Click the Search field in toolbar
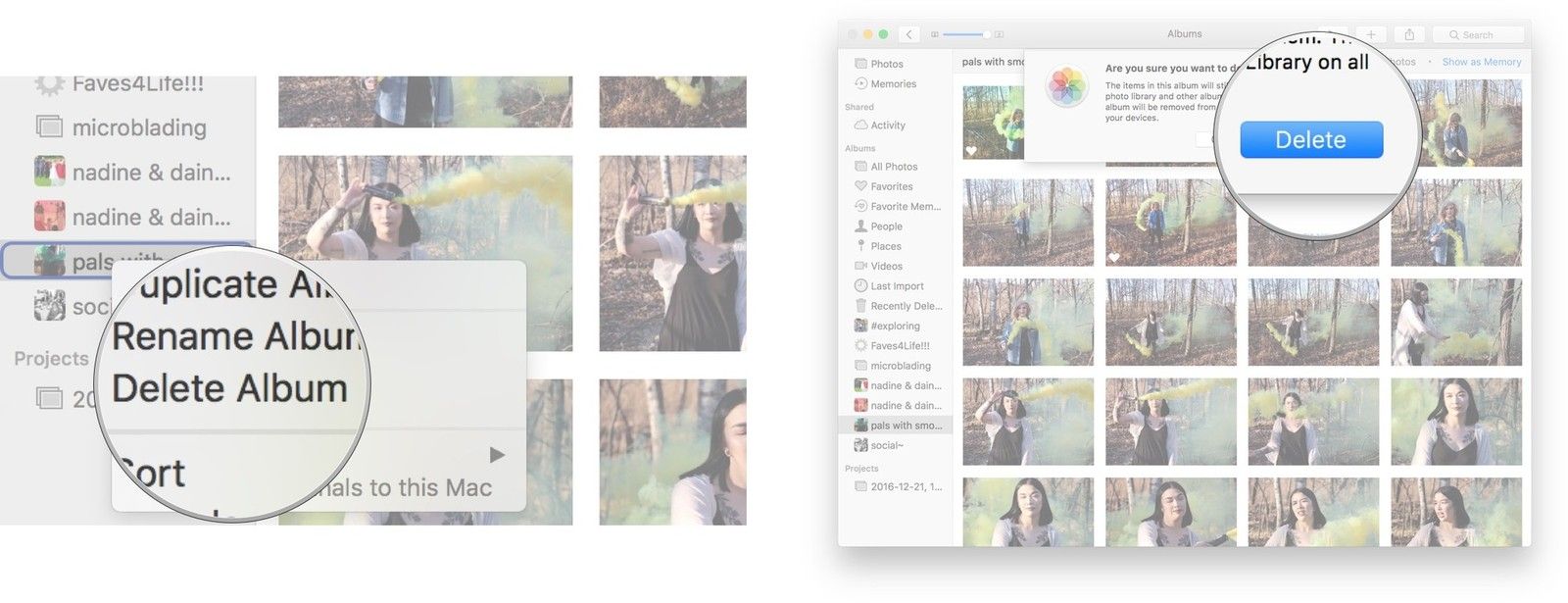The width and height of the screenshot is (1568, 603). (x=1478, y=34)
